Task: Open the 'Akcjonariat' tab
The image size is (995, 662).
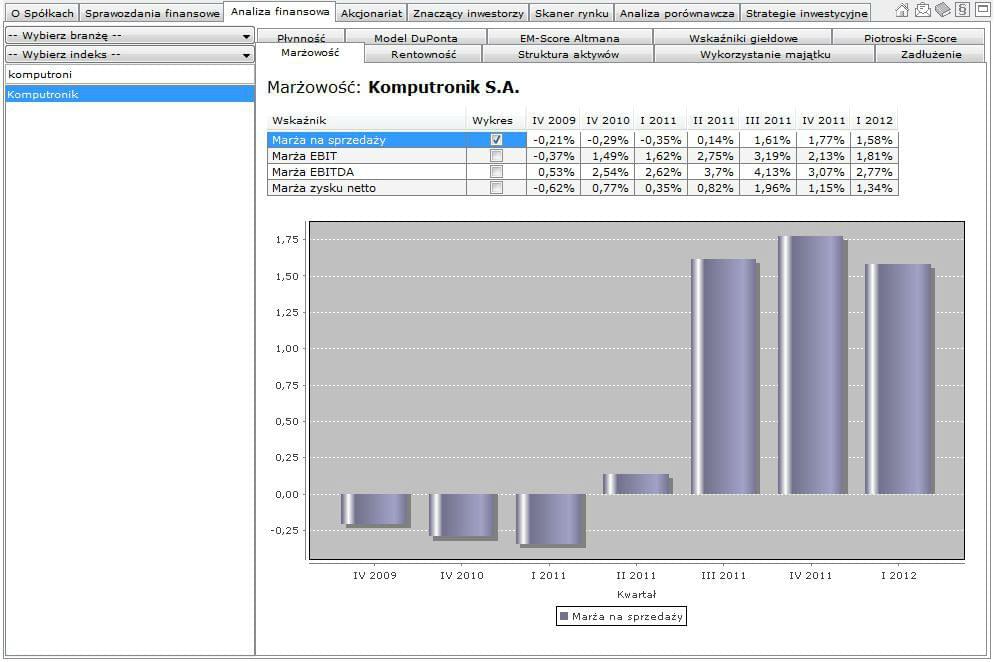Action: click(x=371, y=13)
